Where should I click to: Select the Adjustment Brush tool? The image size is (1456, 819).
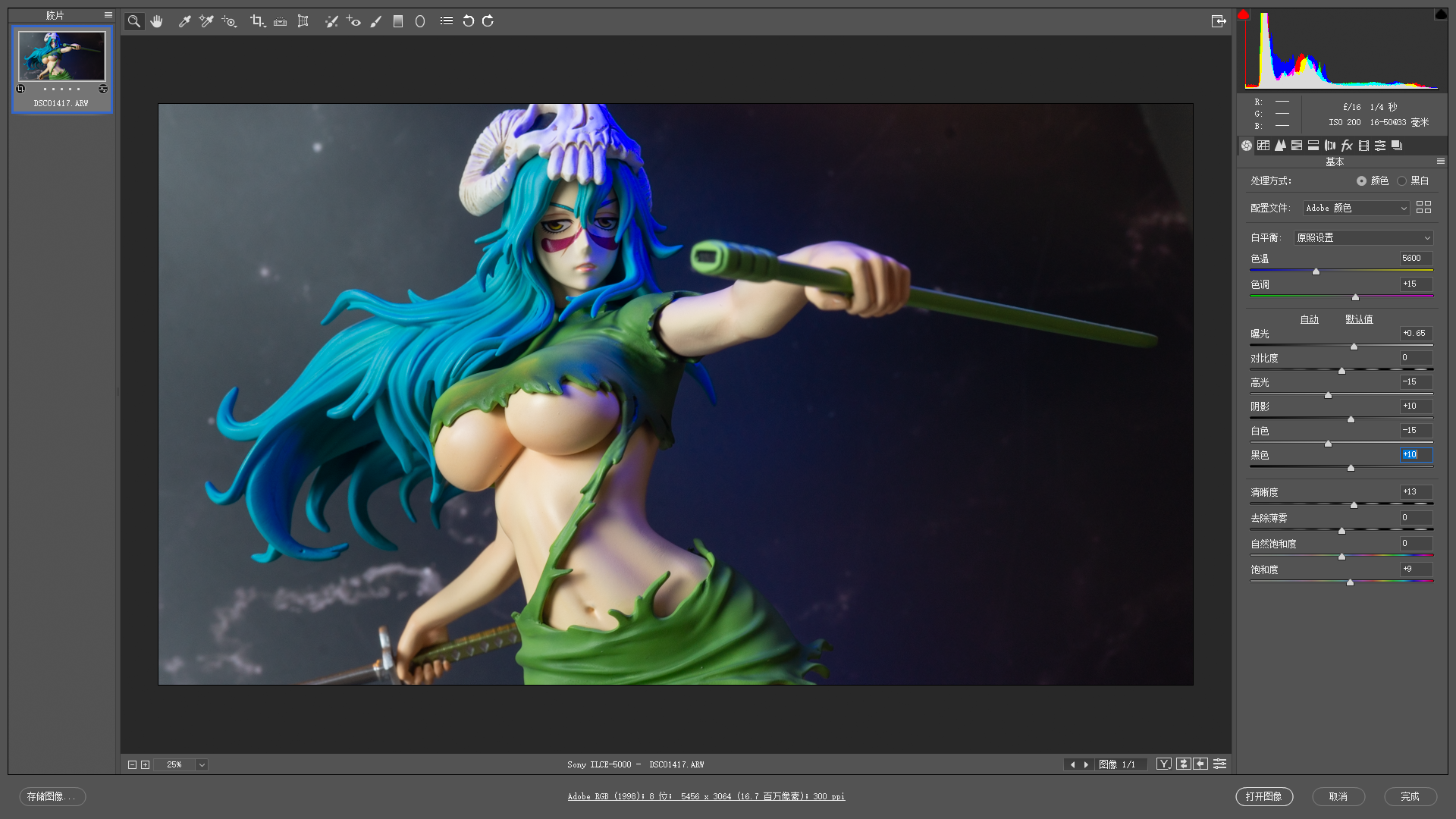pyautogui.click(x=375, y=21)
